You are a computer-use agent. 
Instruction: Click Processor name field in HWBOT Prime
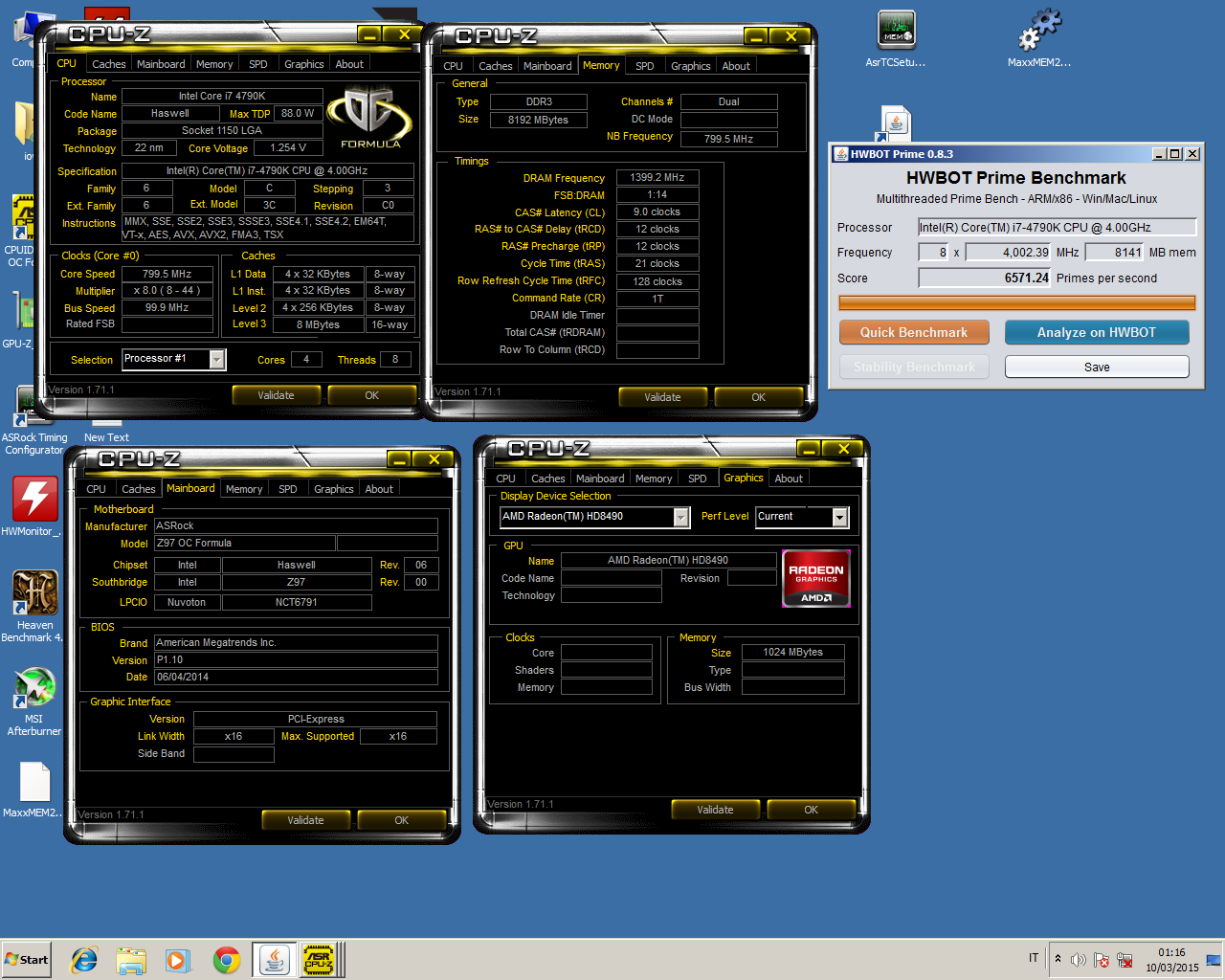[1057, 227]
